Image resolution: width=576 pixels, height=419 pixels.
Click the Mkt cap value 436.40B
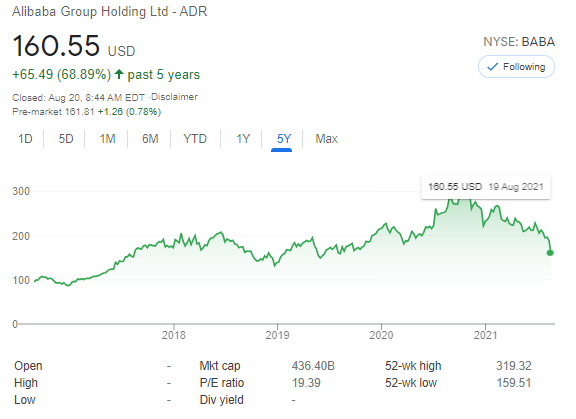click(313, 366)
